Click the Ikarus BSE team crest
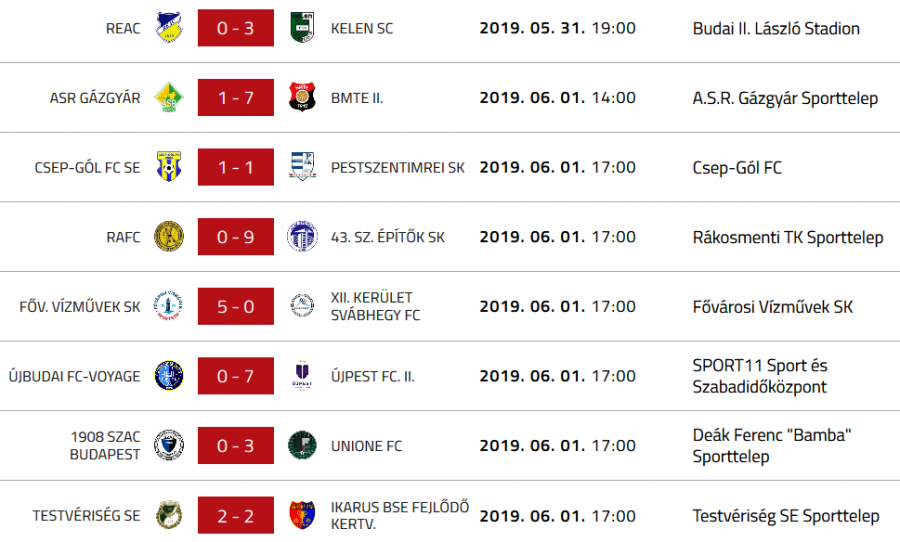The height and width of the screenshot is (542, 900). pos(302,516)
